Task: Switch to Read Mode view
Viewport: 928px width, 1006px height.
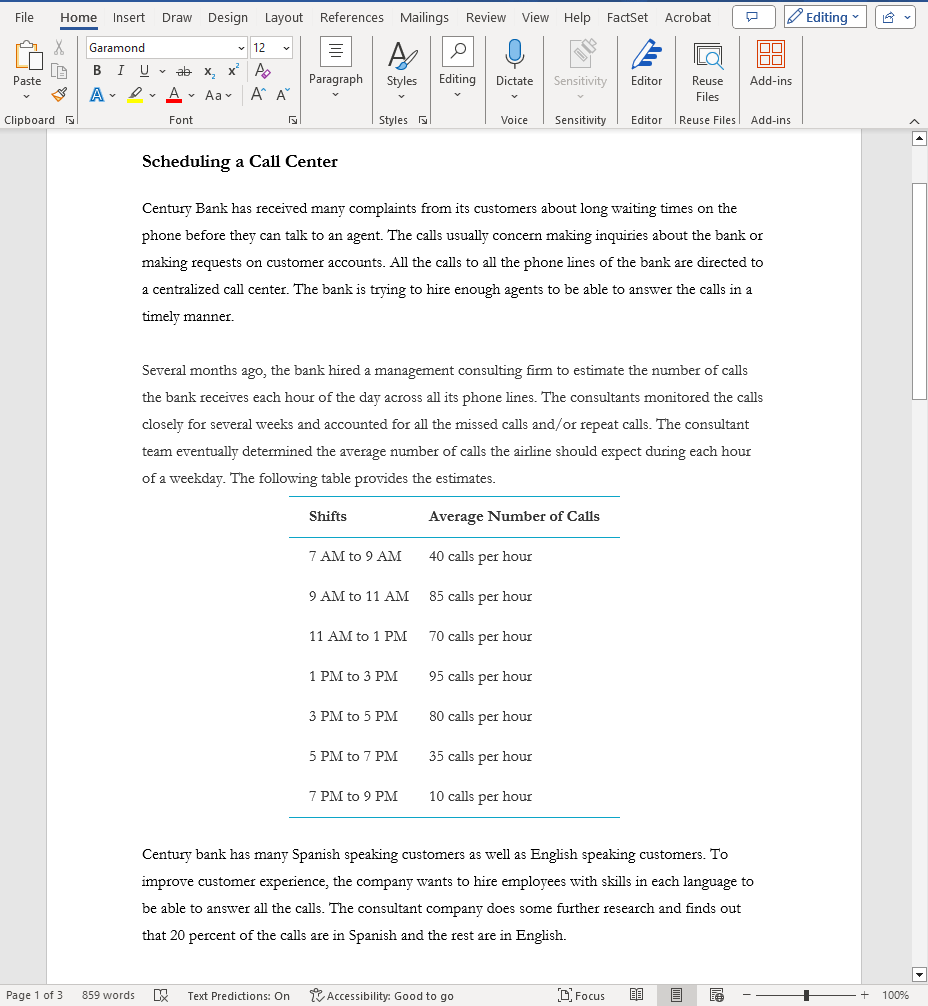Action: tap(637, 995)
